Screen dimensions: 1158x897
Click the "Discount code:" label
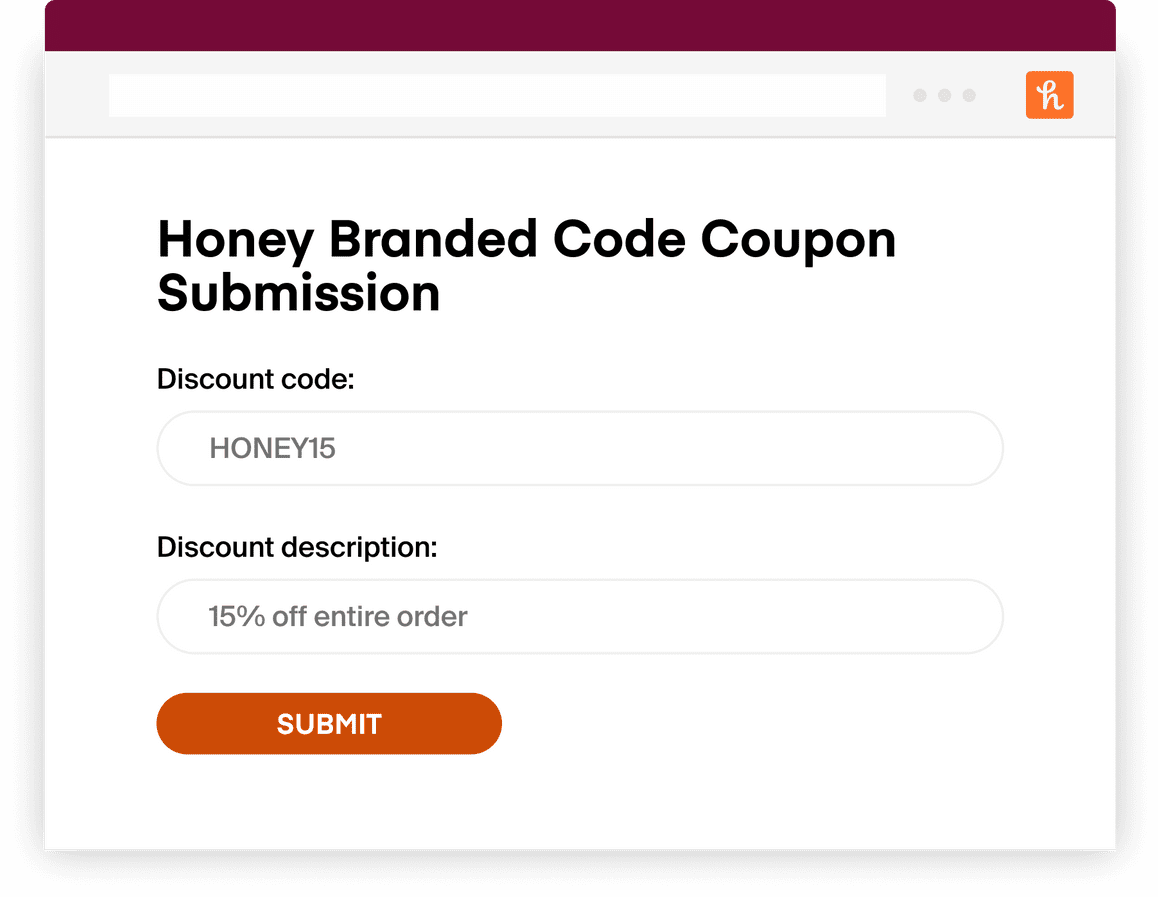(256, 380)
